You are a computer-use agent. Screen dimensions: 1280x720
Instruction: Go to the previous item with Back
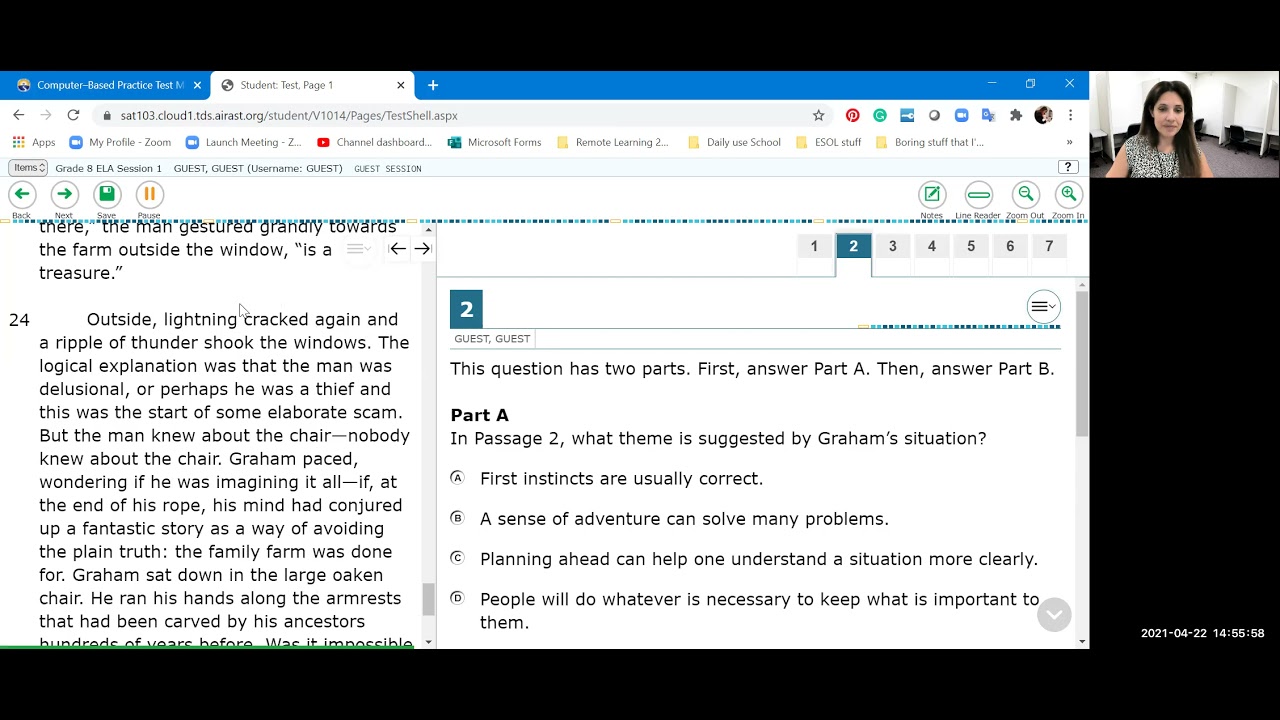pyautogui.click(x=22, y=195)
